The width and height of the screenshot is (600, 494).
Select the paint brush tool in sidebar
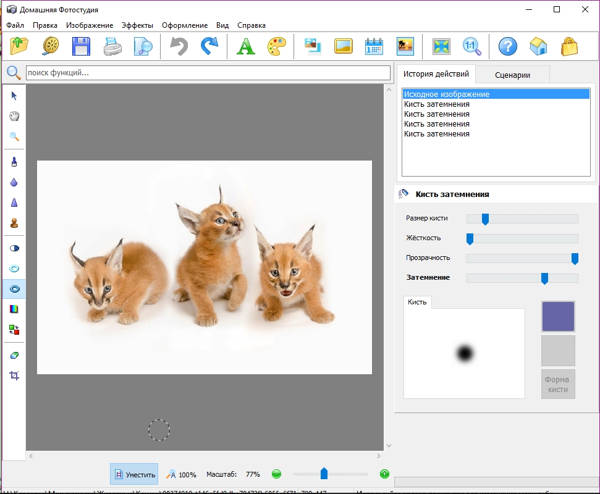(14, 162)
